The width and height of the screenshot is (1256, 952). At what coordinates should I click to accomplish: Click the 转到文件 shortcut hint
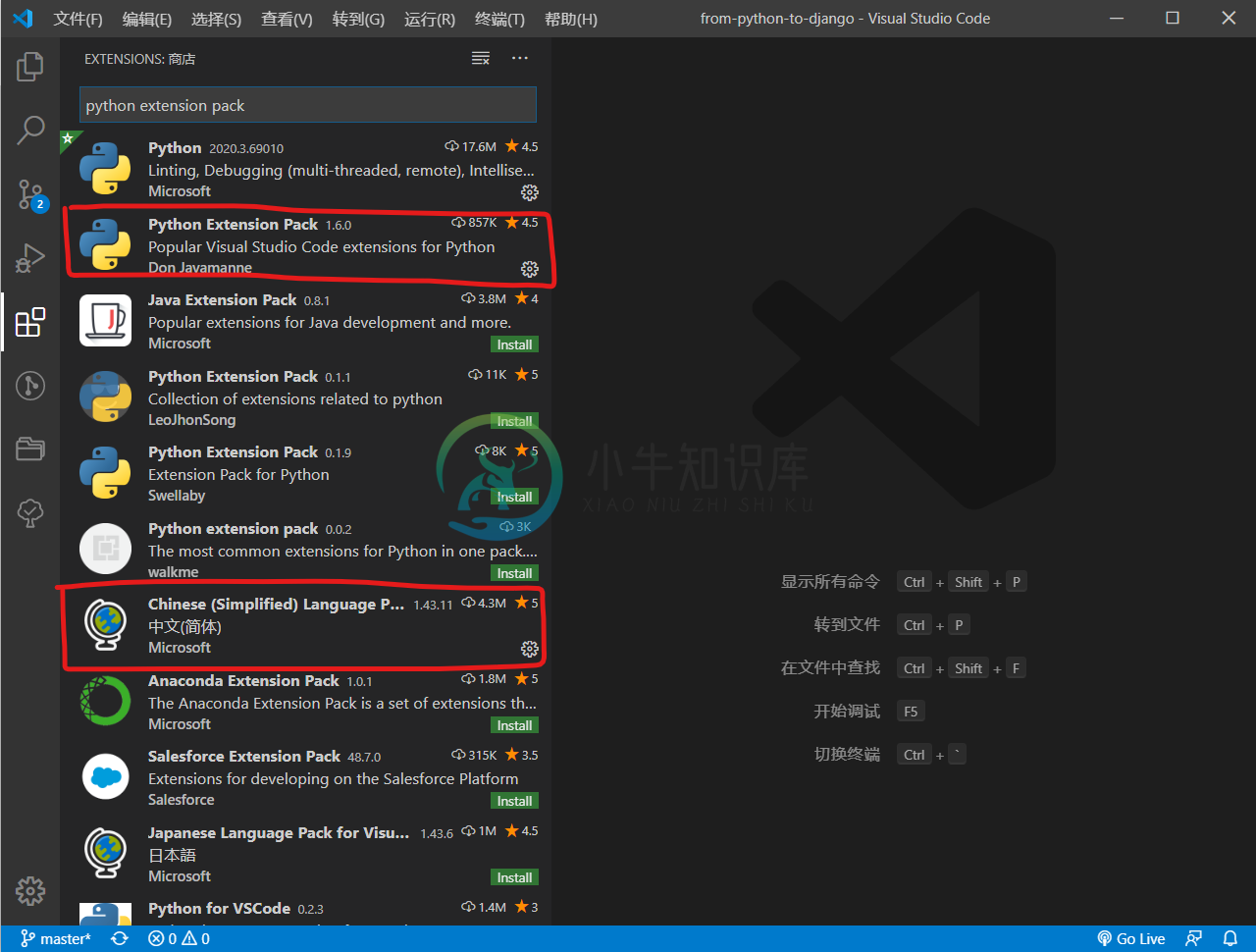pos(847,625)
